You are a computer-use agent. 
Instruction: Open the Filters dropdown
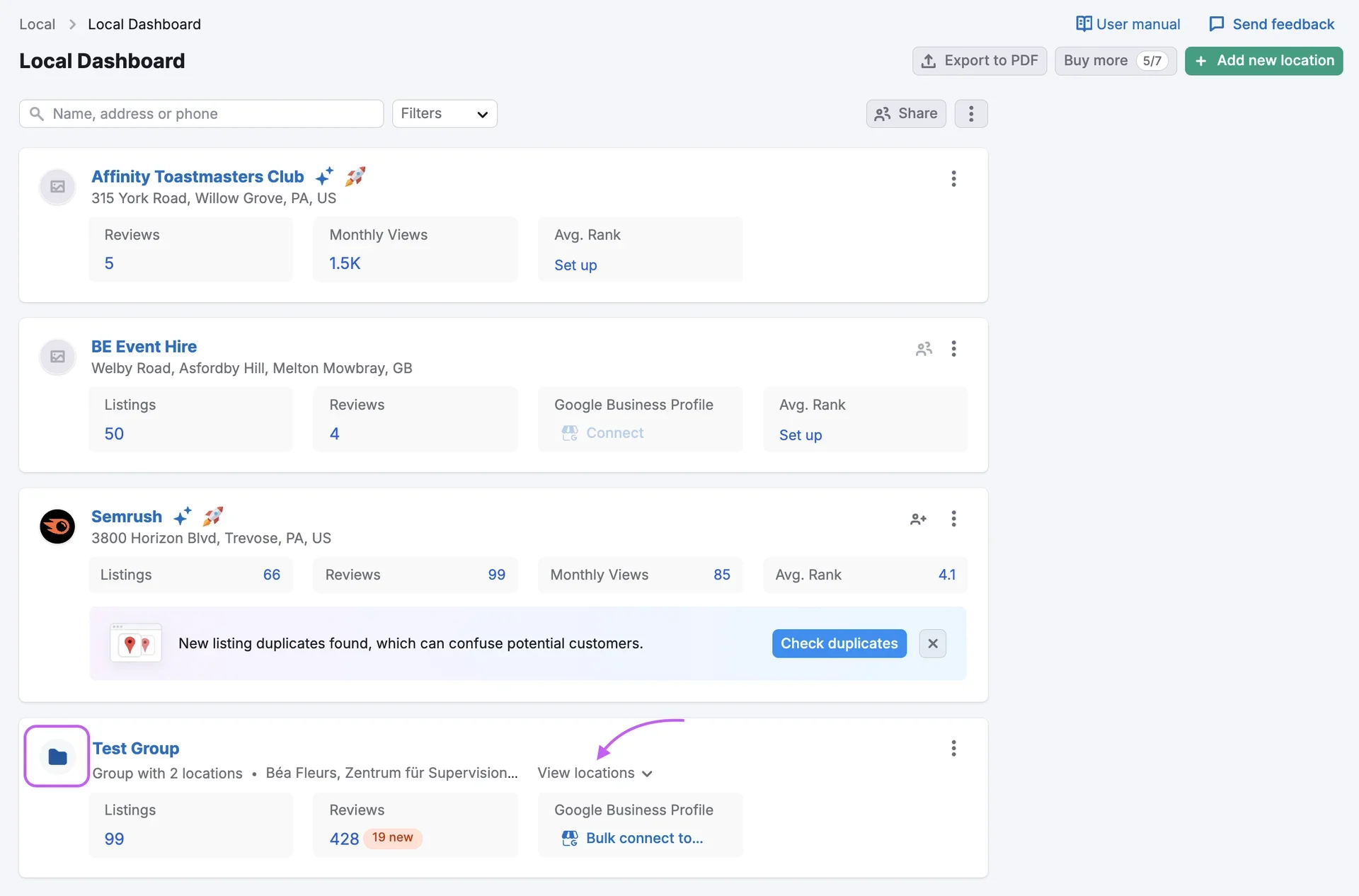(445, 114)
